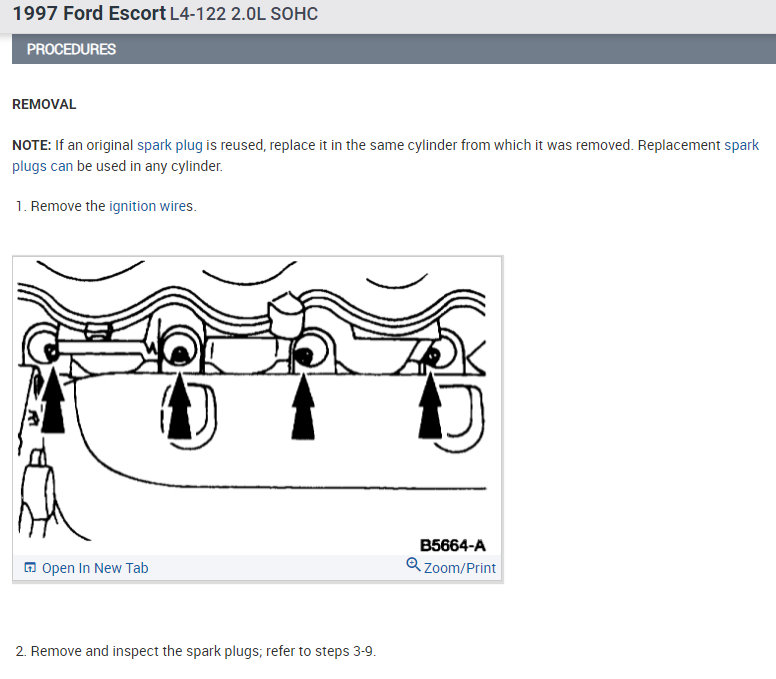Follow the 'spark plug' link in the note
The width and height of the screenshot is (776, 679).
170,145
